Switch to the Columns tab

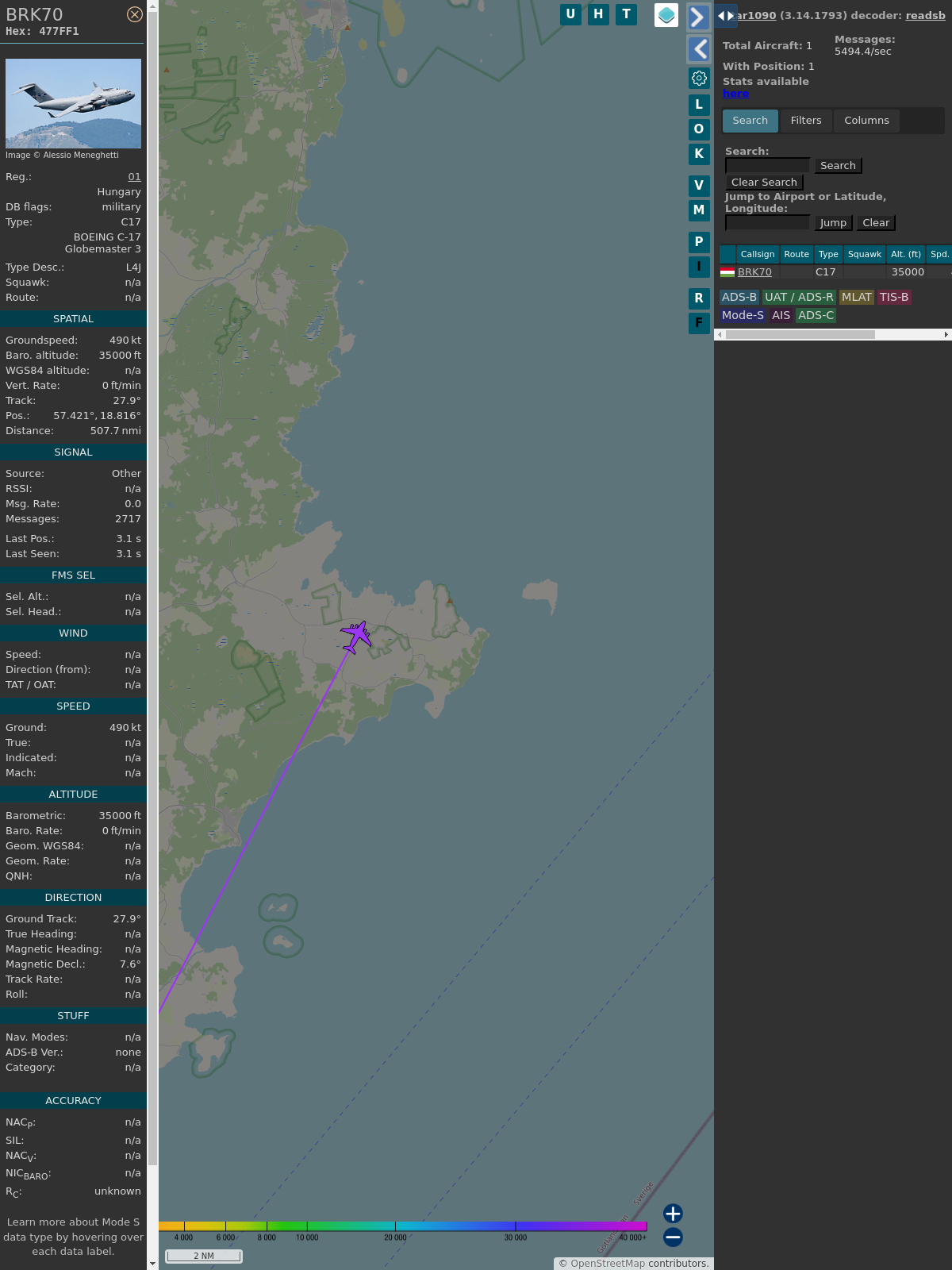pyautogui.click(x=866, y=121)
